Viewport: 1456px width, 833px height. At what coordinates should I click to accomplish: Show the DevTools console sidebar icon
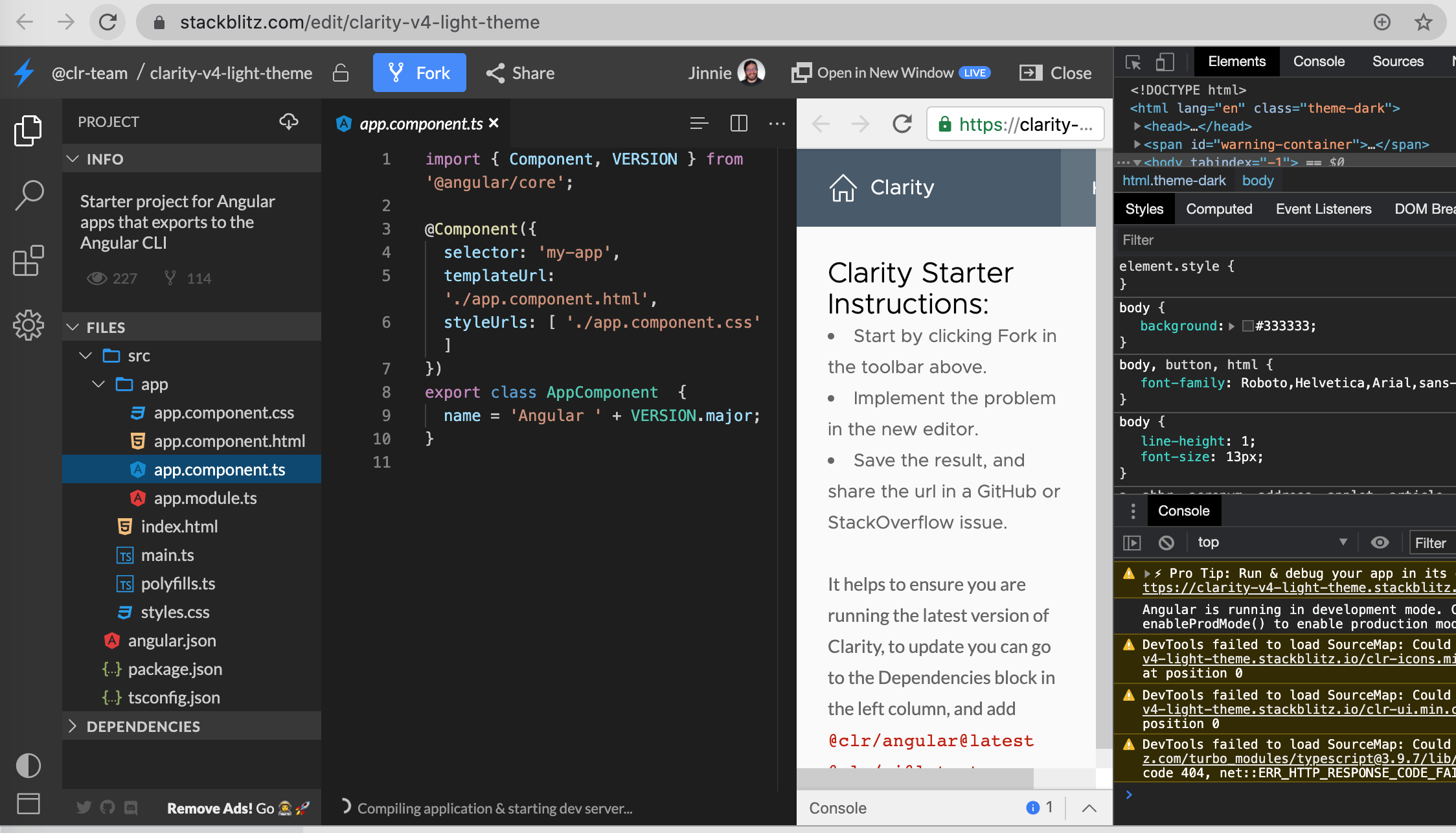(x=1132, y=542)
